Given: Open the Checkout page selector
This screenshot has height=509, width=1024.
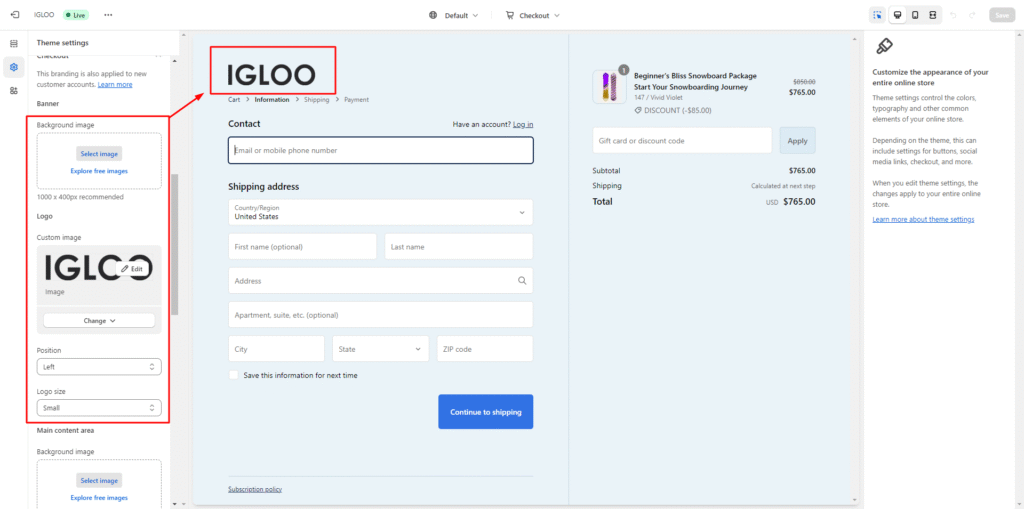Looking at the screenshot, I should tap(533, 15).
